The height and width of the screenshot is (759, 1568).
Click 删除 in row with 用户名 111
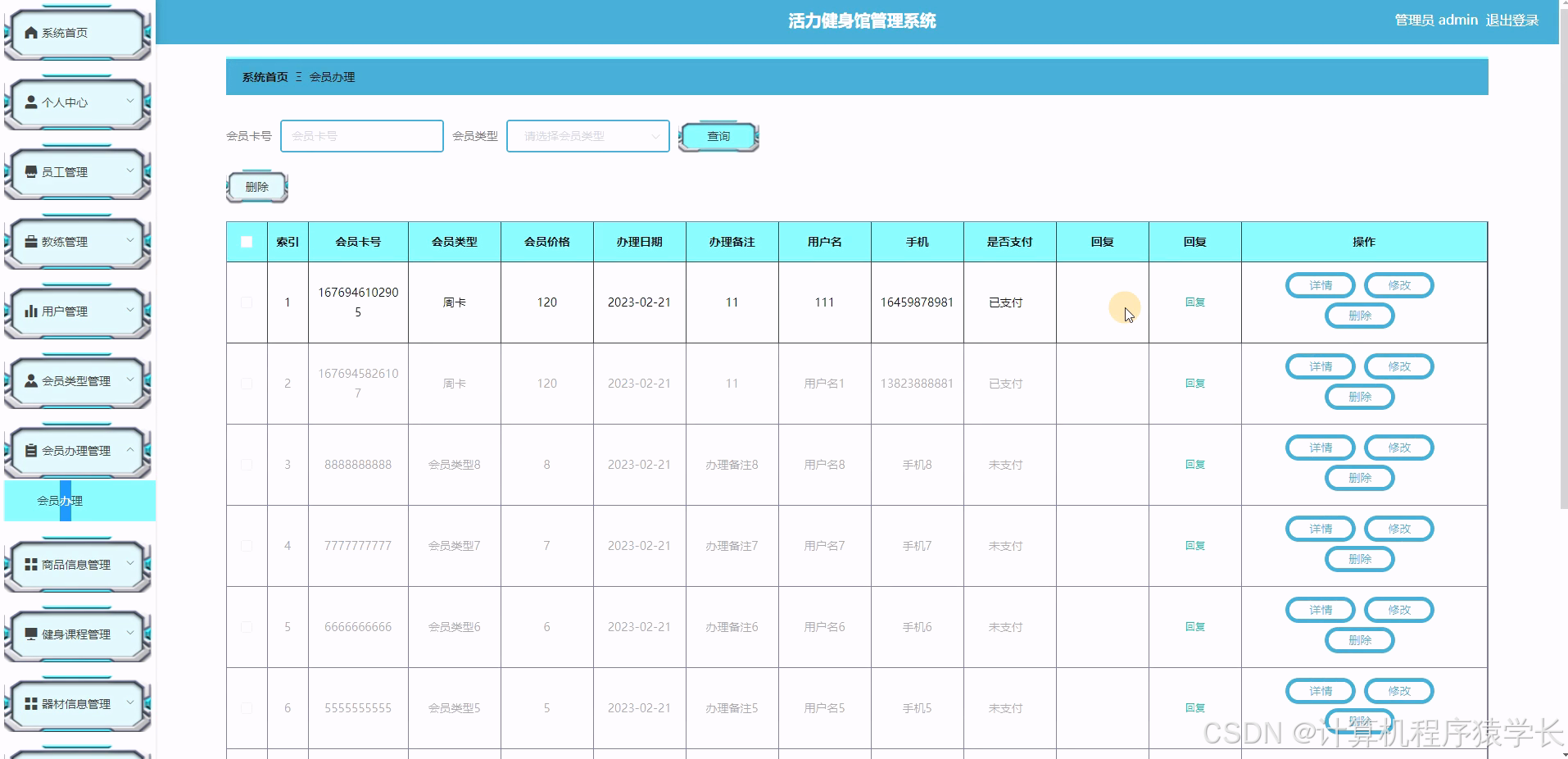1360,316
